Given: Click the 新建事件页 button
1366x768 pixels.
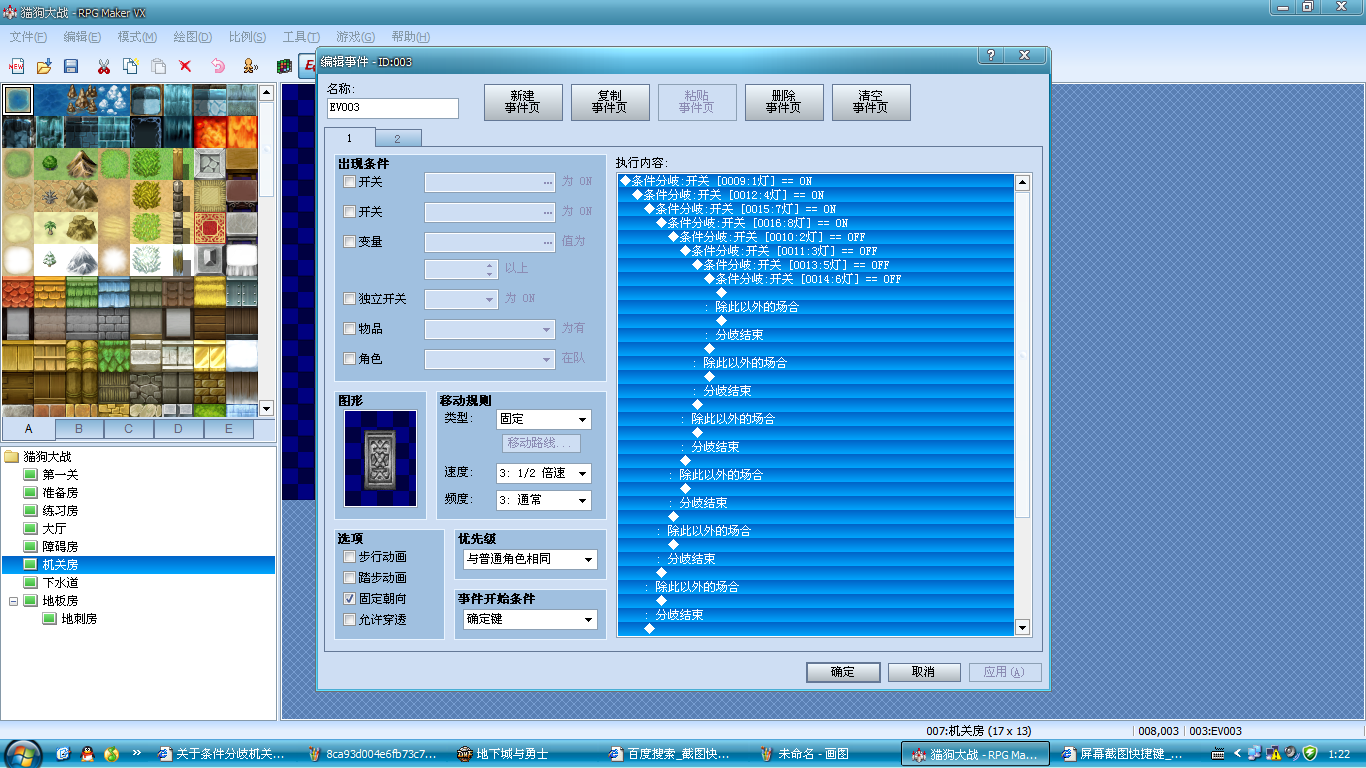Looking at the screenshot, I should tap(523, 102).
